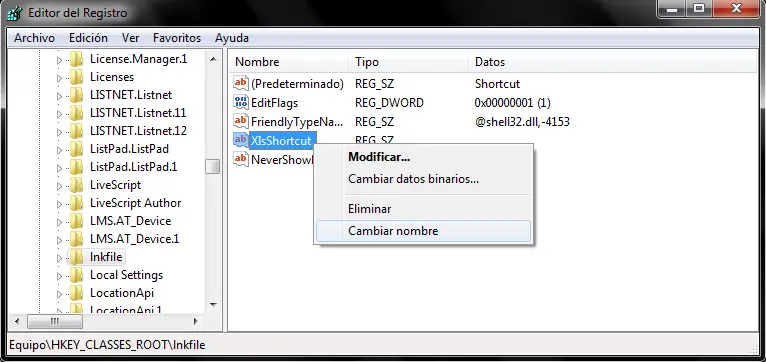Choose Modificar... in context menu
Viewport: 766px width, 362px height.
423,157
